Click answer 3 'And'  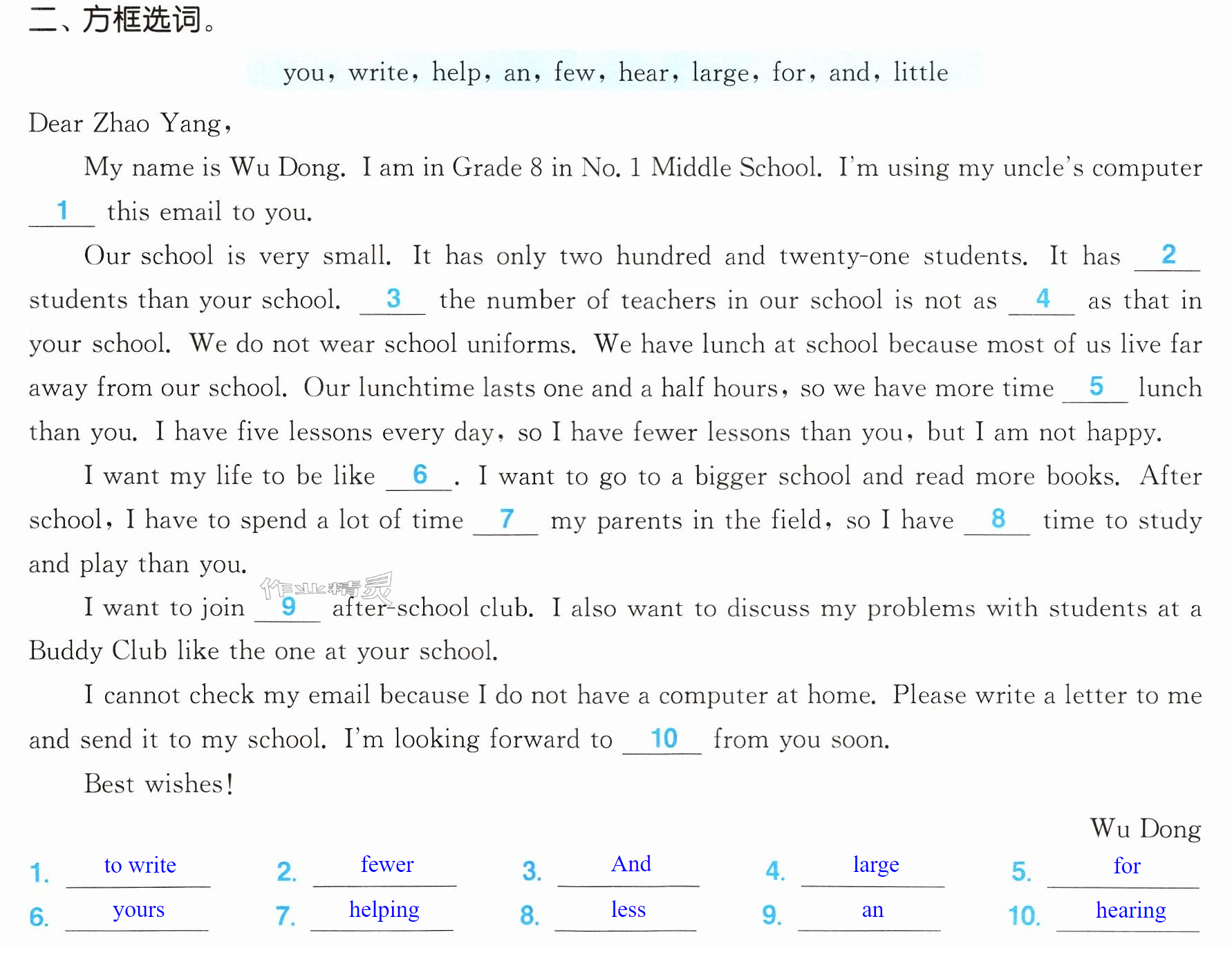point(631,864)
